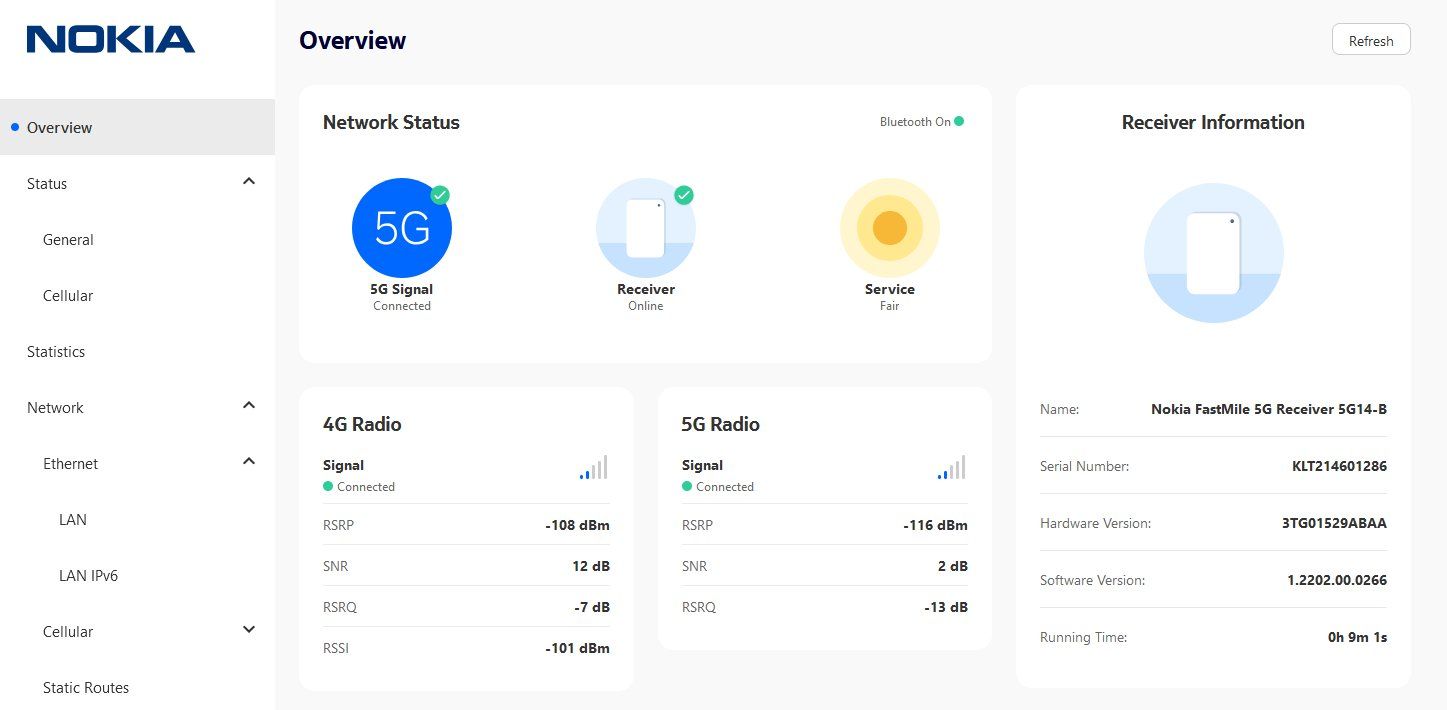1447x710 pixels.
Task: Select the Network menu label
Action: (55, 408)
